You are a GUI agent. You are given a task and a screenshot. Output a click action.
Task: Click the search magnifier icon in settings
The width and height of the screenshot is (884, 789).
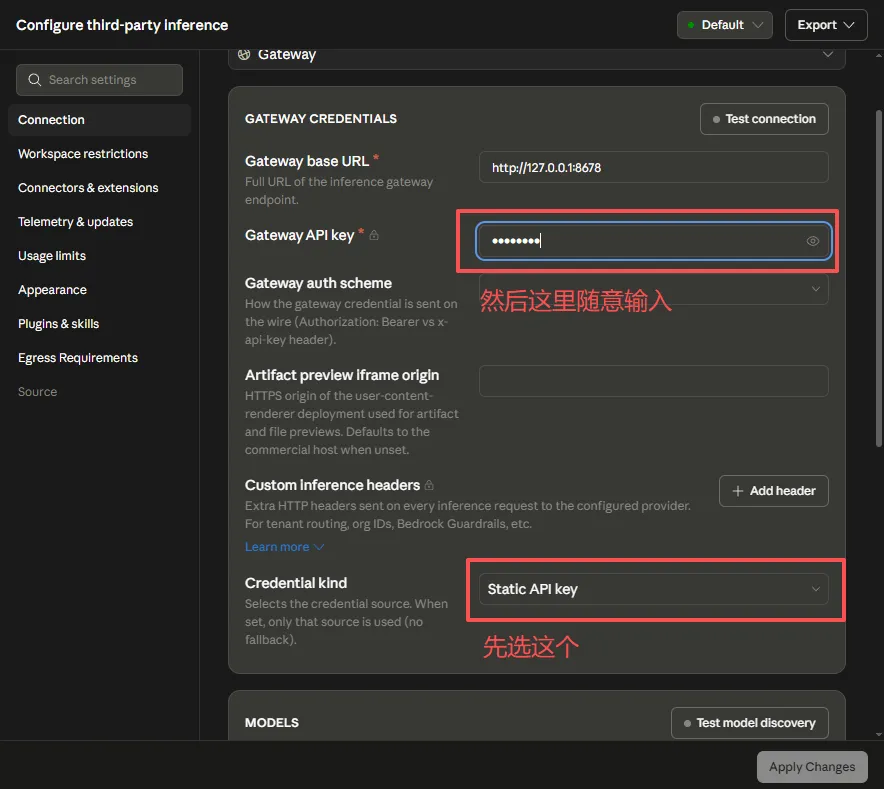tap(35, 80)
